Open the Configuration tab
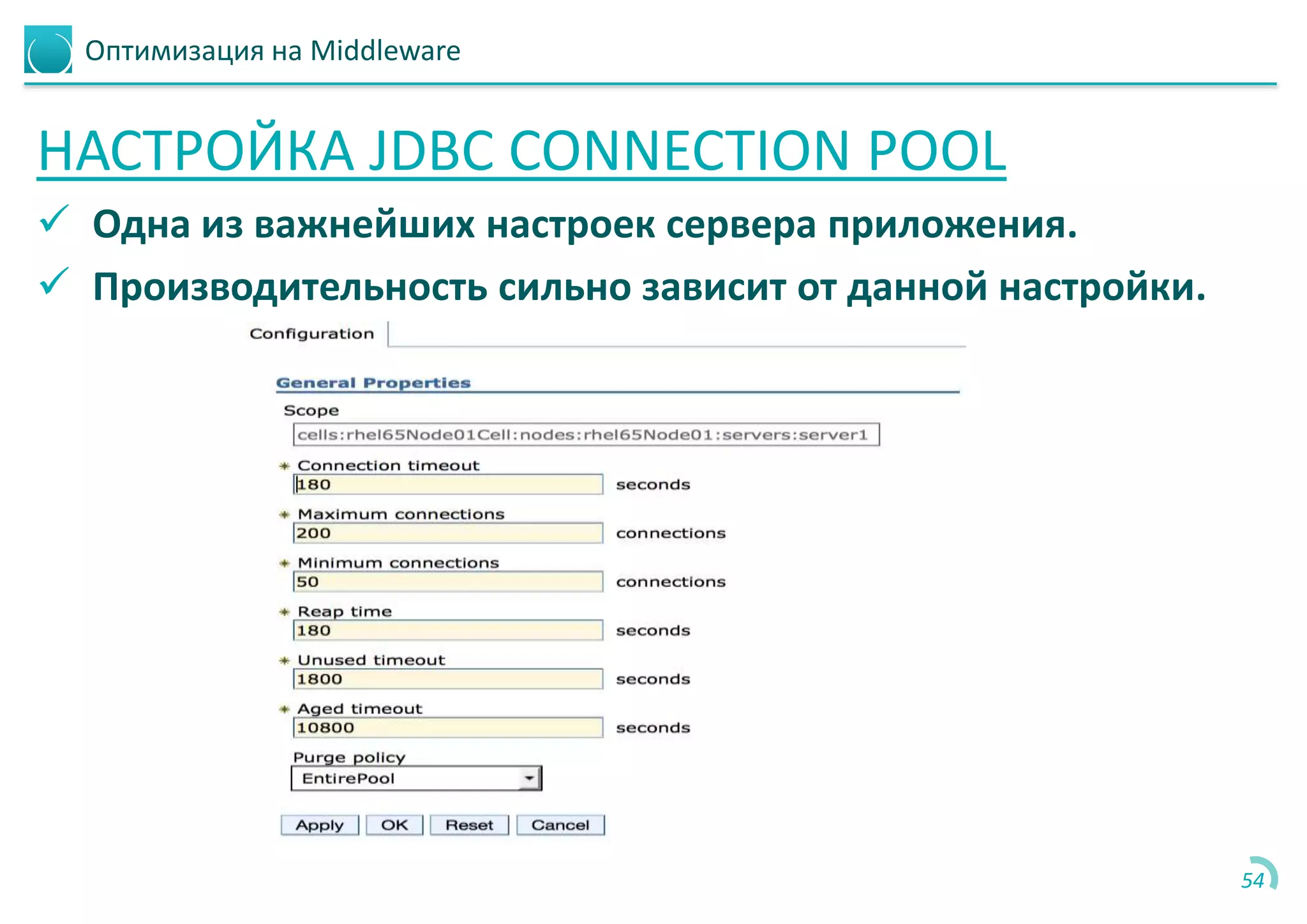The width and height of the screenshot is (1307, 924). click(x=311, y=334)
